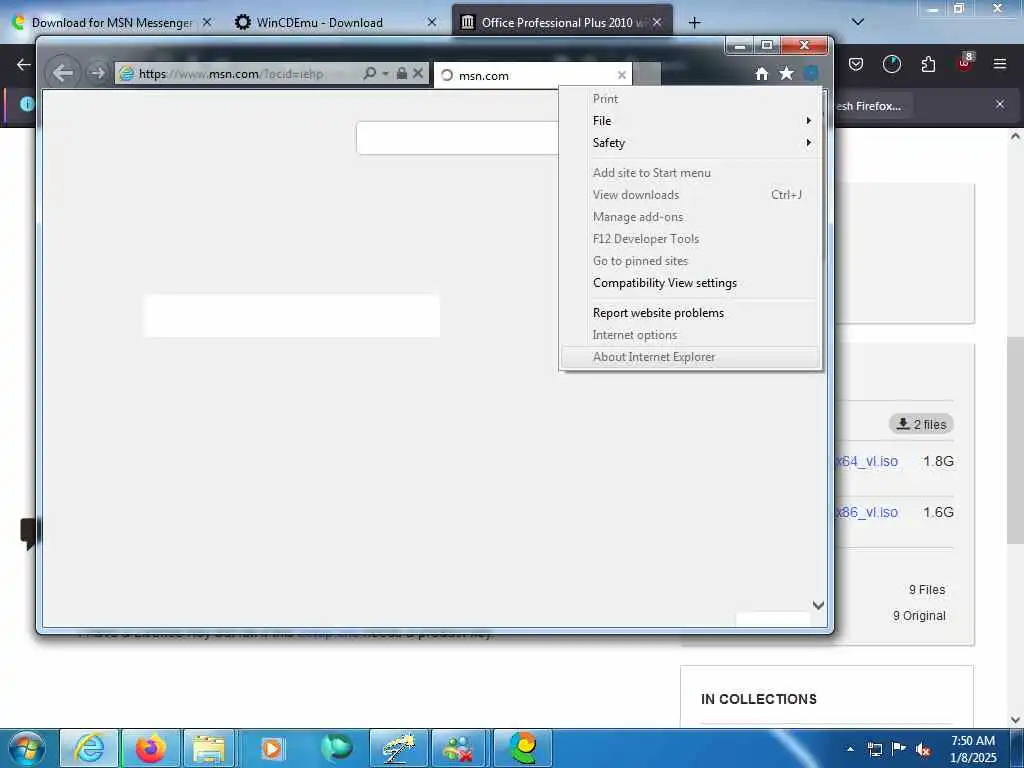Screen dimensions: 1024x768
Task: Show hidden system tray icons arrow
Action: click(850, 749)
